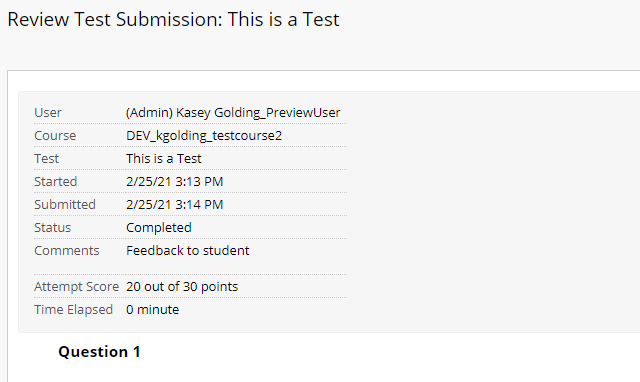Select the Comments label

tap(67, 250)
